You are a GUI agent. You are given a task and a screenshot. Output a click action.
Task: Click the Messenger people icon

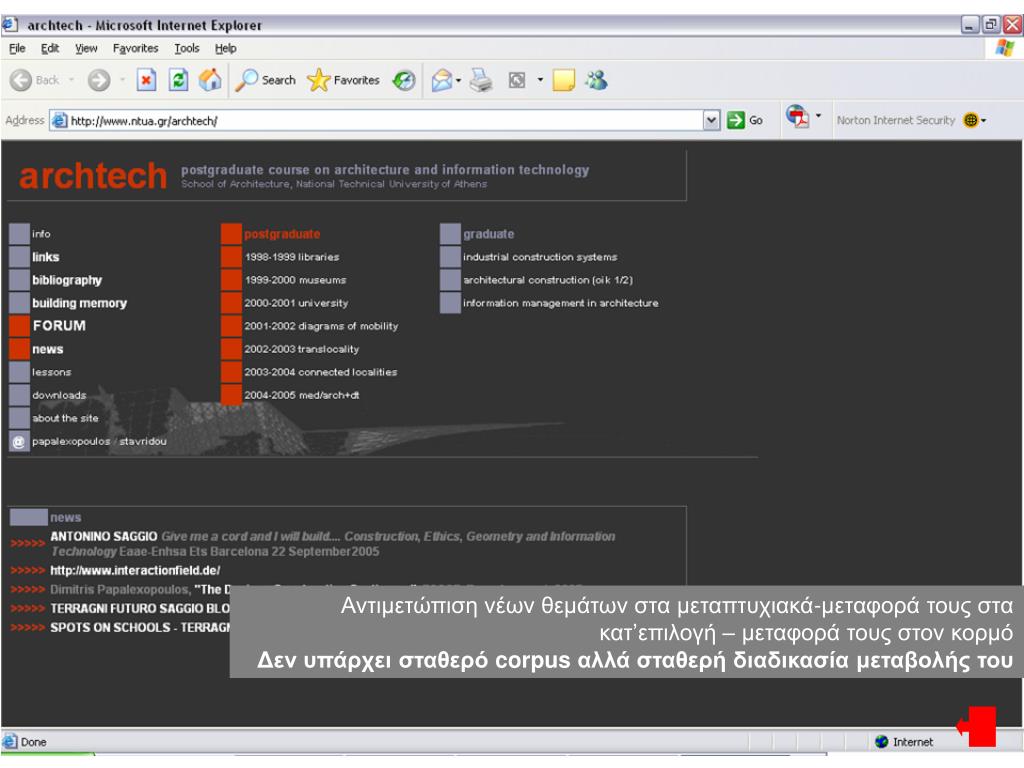596,80
